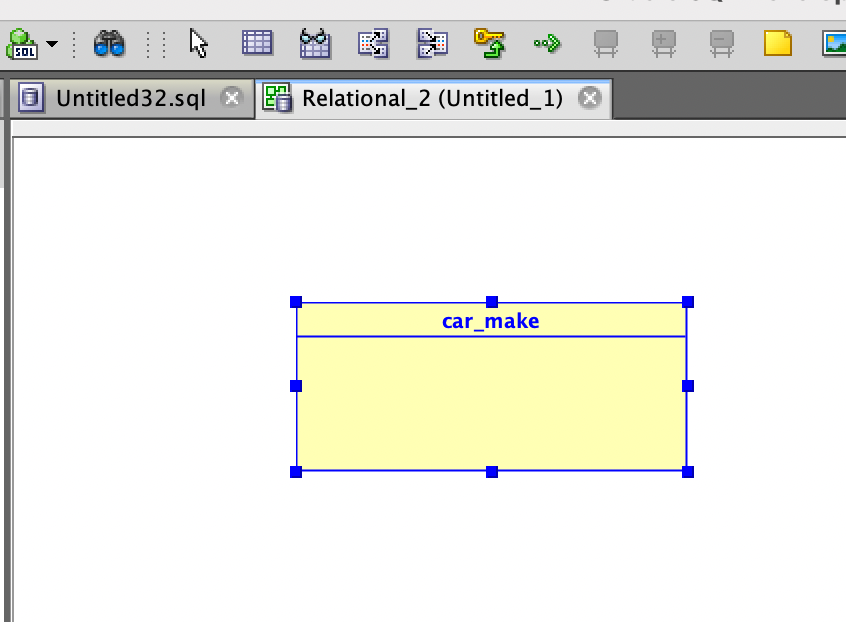Activate the Merge Tables tool
This screenshot has width=846, height=622.
pos(432,43)
